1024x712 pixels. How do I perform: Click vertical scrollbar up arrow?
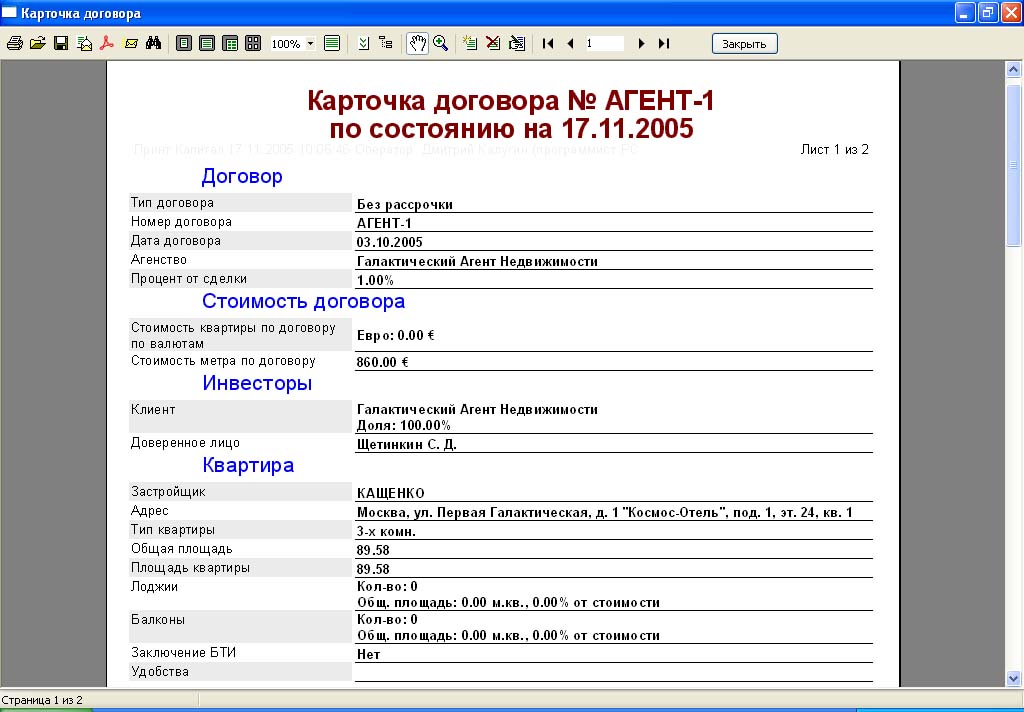click(x=1014, y=69)
